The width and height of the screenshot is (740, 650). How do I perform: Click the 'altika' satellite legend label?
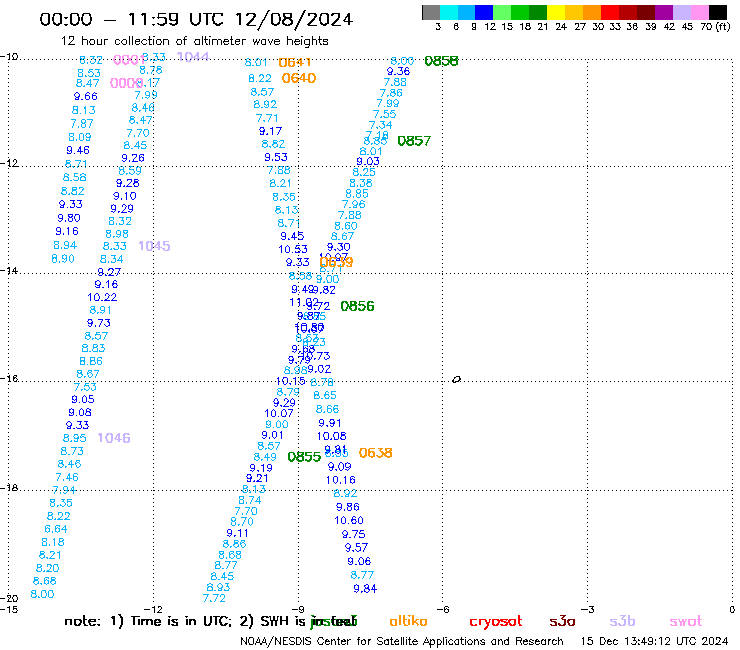[x=408, y=621]
